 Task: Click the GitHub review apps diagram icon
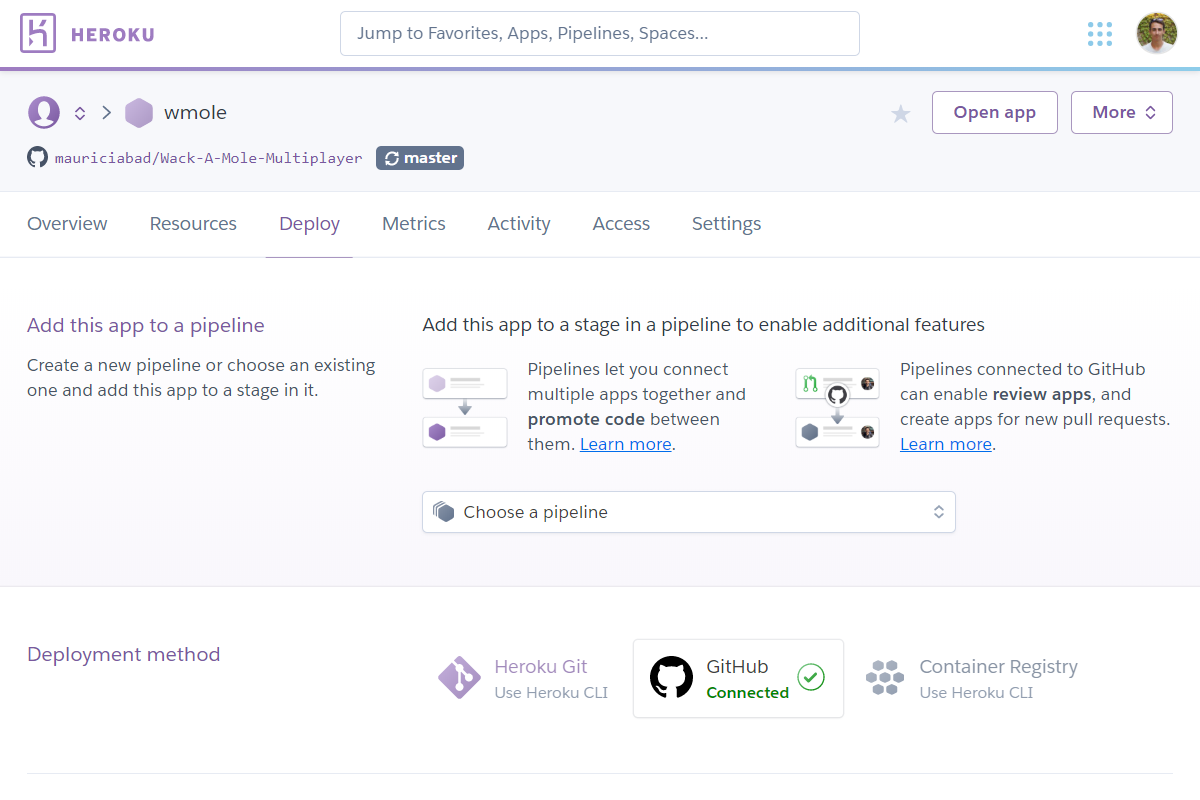coord(838,408)
